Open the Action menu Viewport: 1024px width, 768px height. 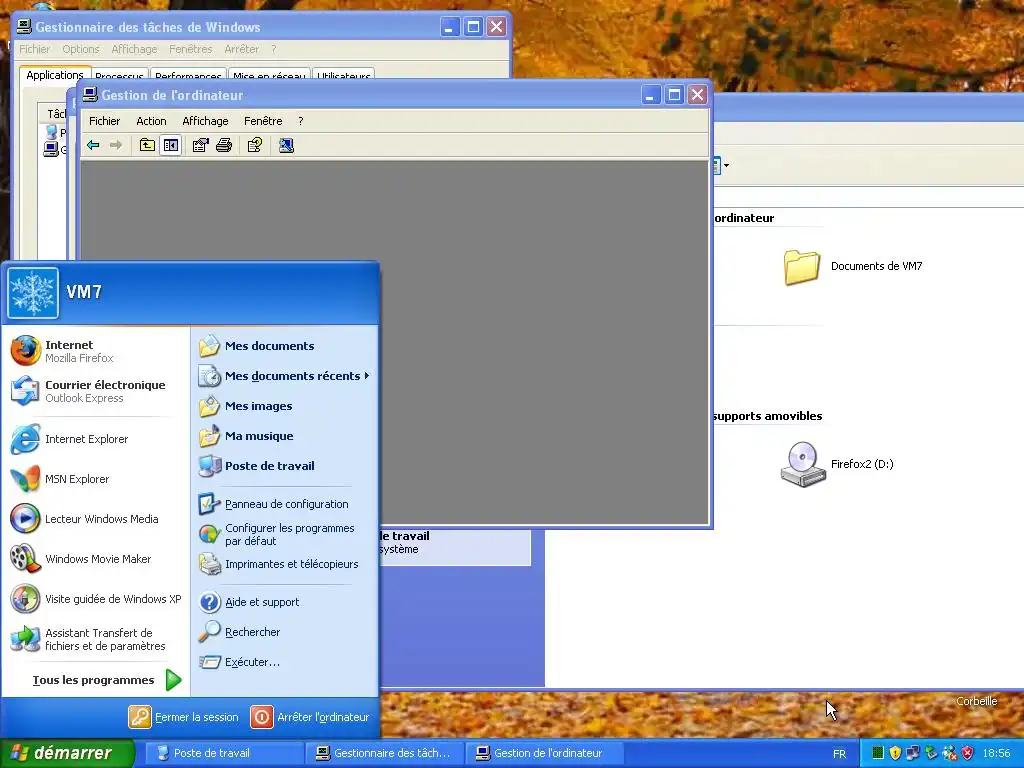(x=151, y=121)
